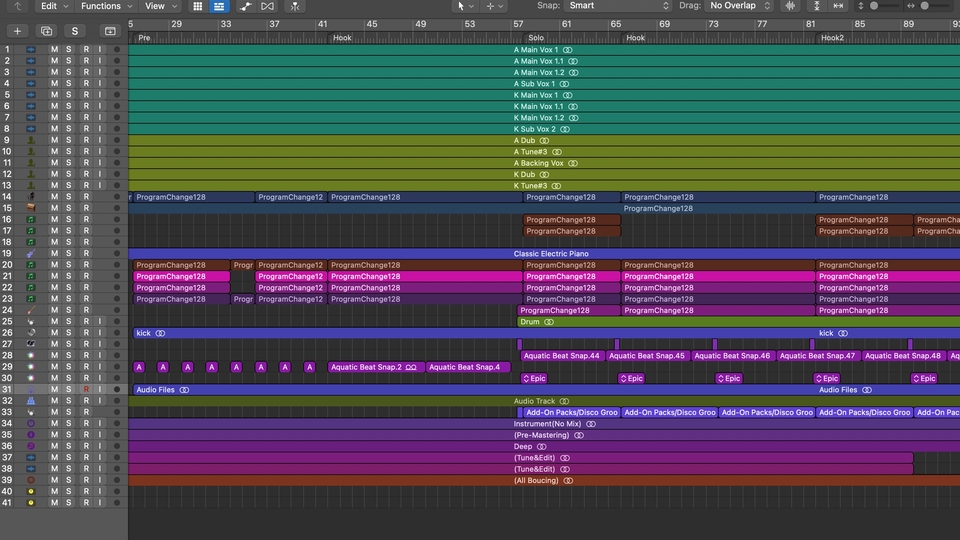The height and width of the screenshot is (540, 960).
Task: Mute track 1 with M button
Action: click(55, 49)
